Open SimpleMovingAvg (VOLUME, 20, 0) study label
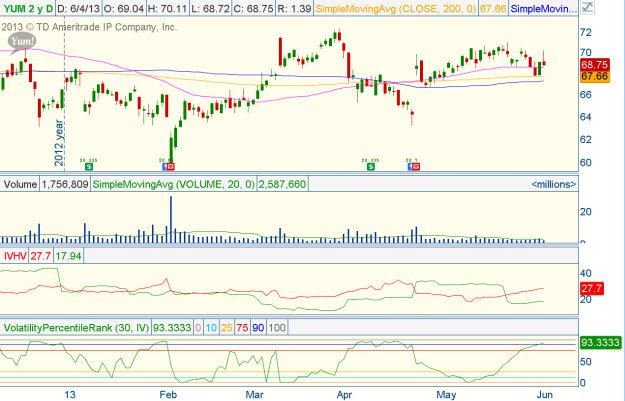 (174, 184)
